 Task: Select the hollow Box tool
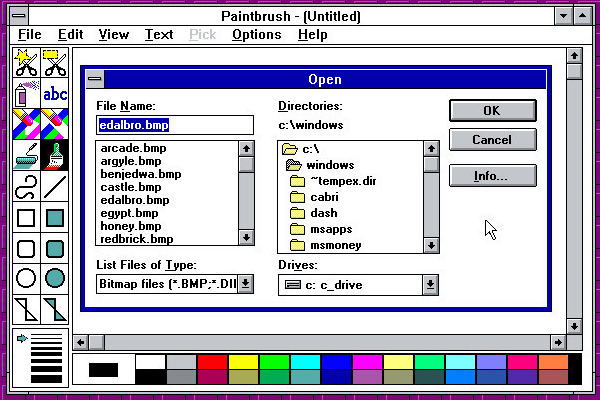coord(26,217)
